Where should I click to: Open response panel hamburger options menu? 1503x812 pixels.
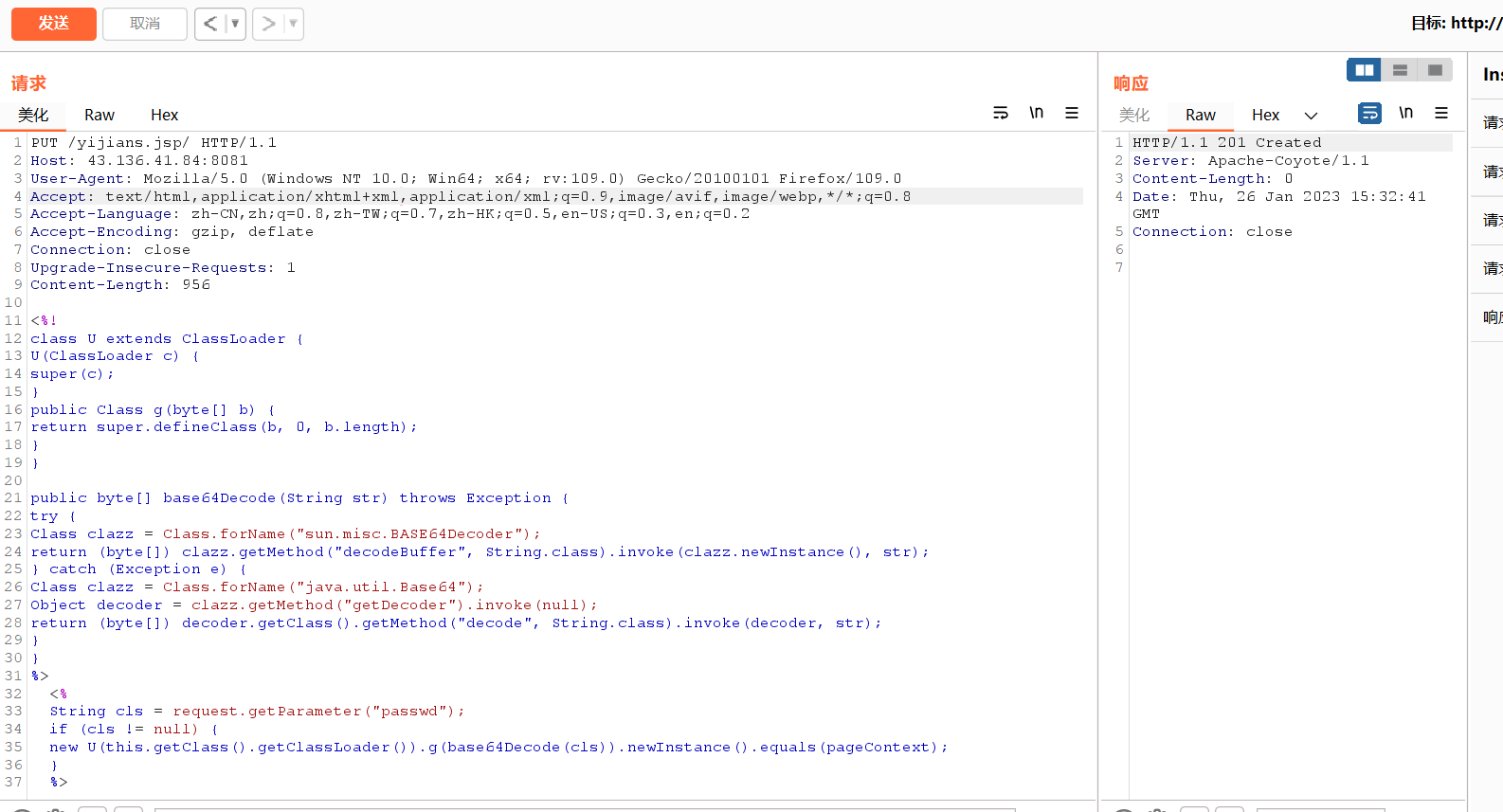[x=1441, y=113]
